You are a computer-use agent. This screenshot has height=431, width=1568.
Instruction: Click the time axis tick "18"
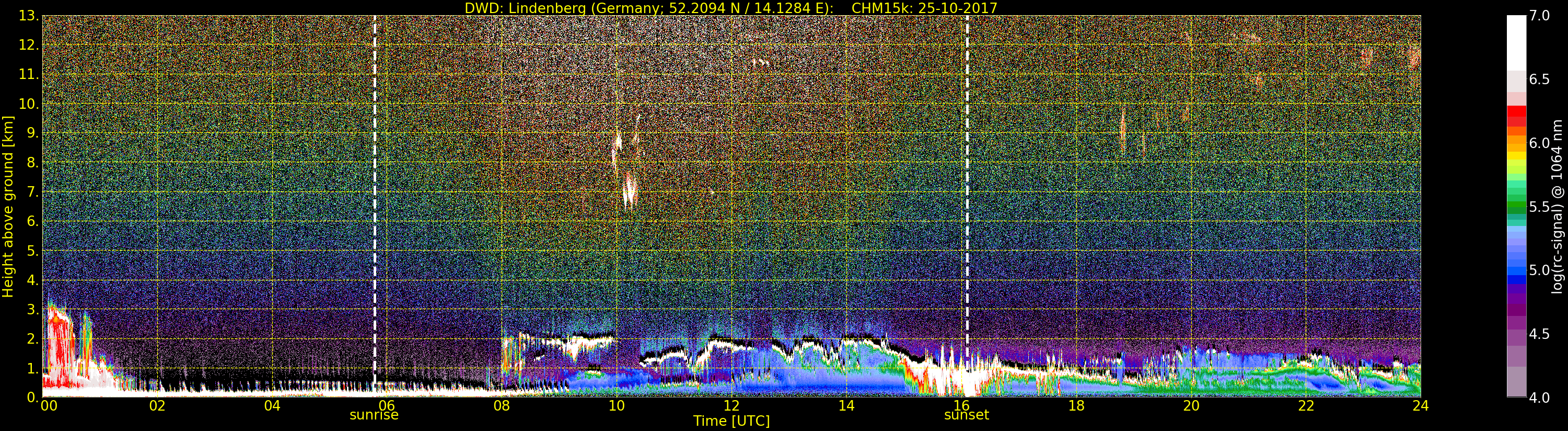click(x=1076, y=406)
